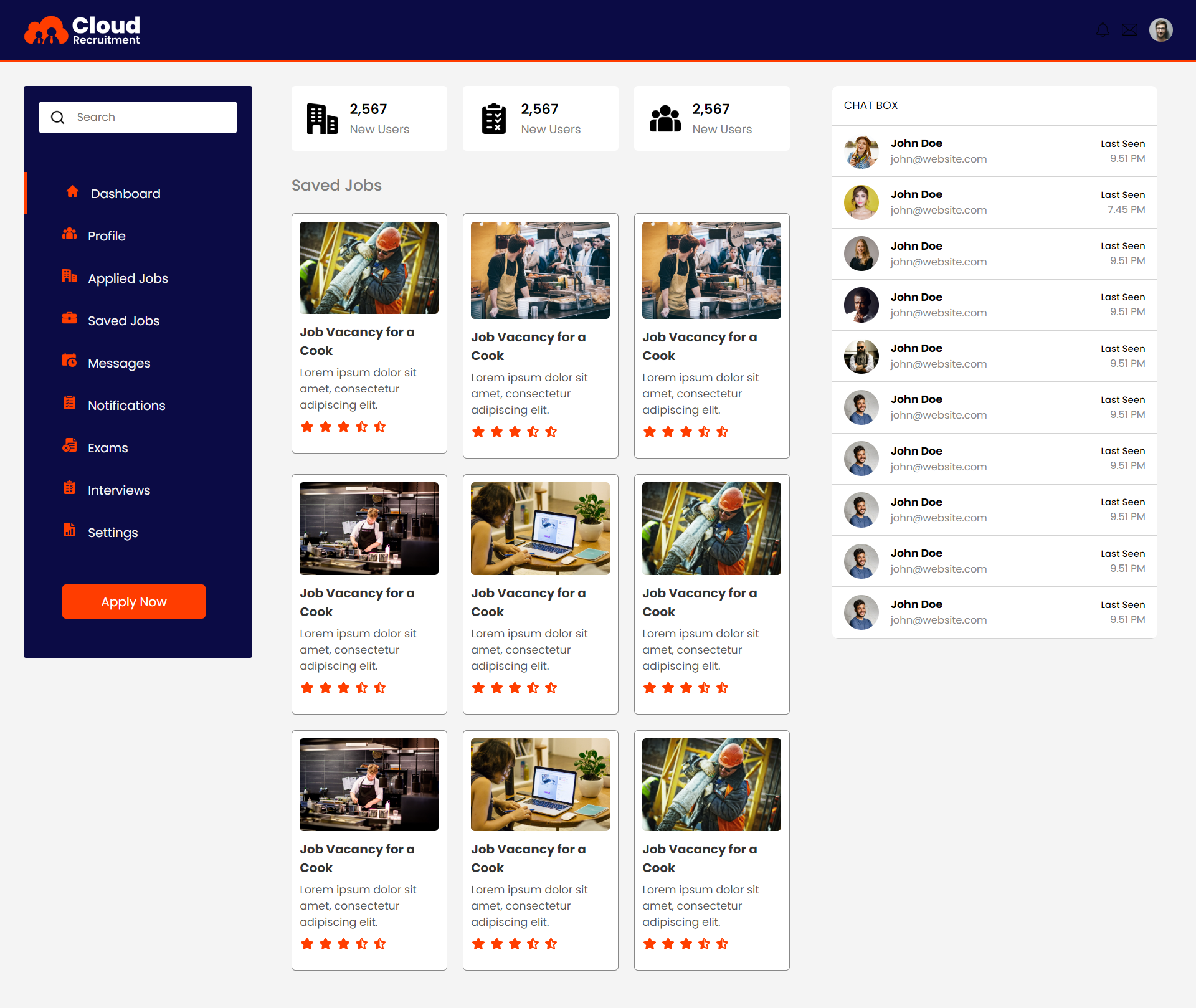The width and height of the screenshot is (1196, 1008).
Task: Select Applied Jobs in the sidebar menu
Action: [x=128, y=278]
